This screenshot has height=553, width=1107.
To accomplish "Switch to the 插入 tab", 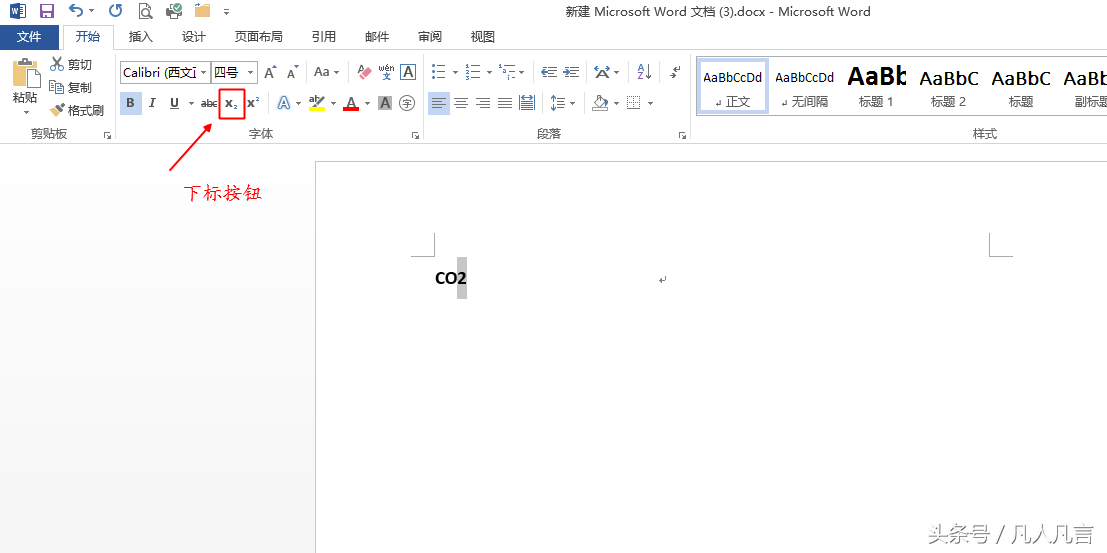I will 140,37.
